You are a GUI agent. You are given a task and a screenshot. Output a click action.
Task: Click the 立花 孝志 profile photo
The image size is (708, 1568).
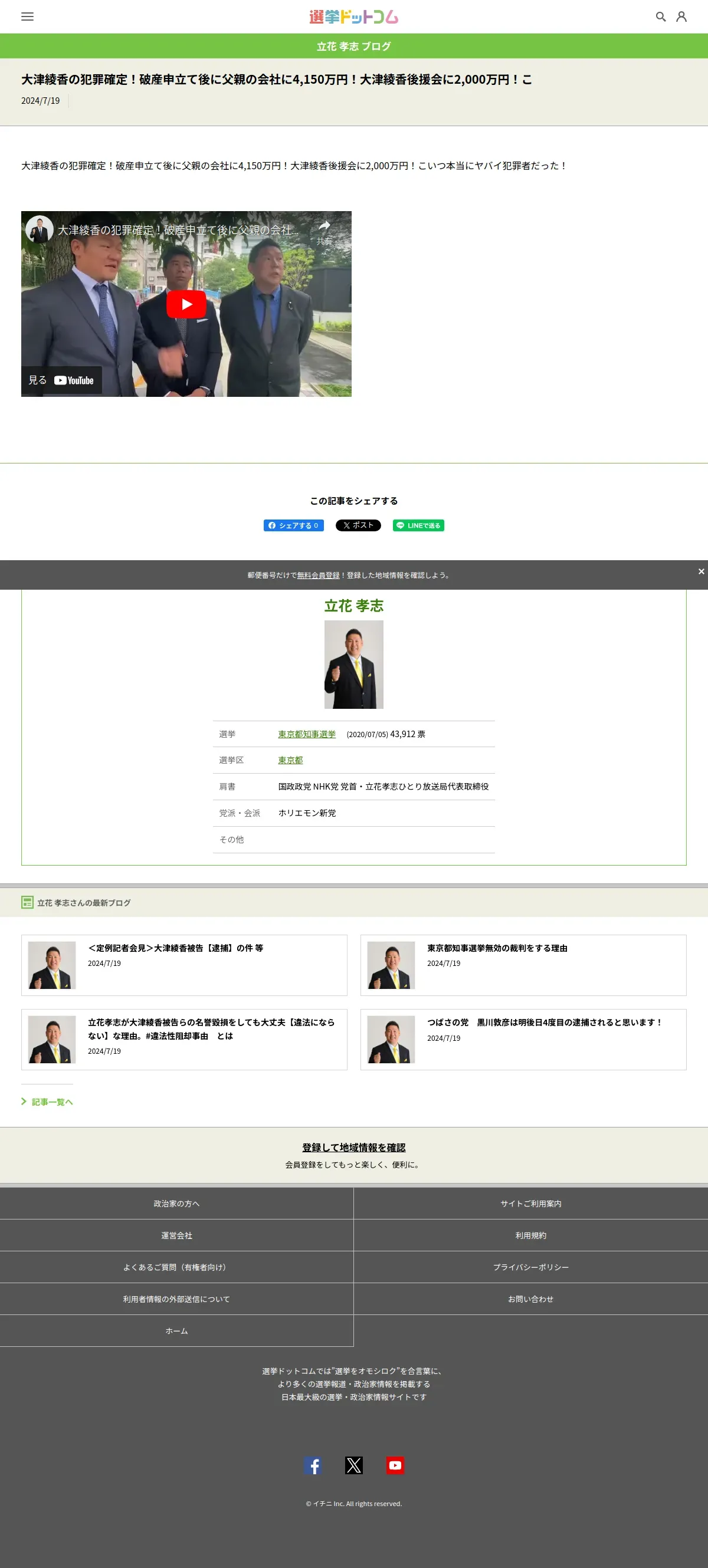[x=353, y=664]
